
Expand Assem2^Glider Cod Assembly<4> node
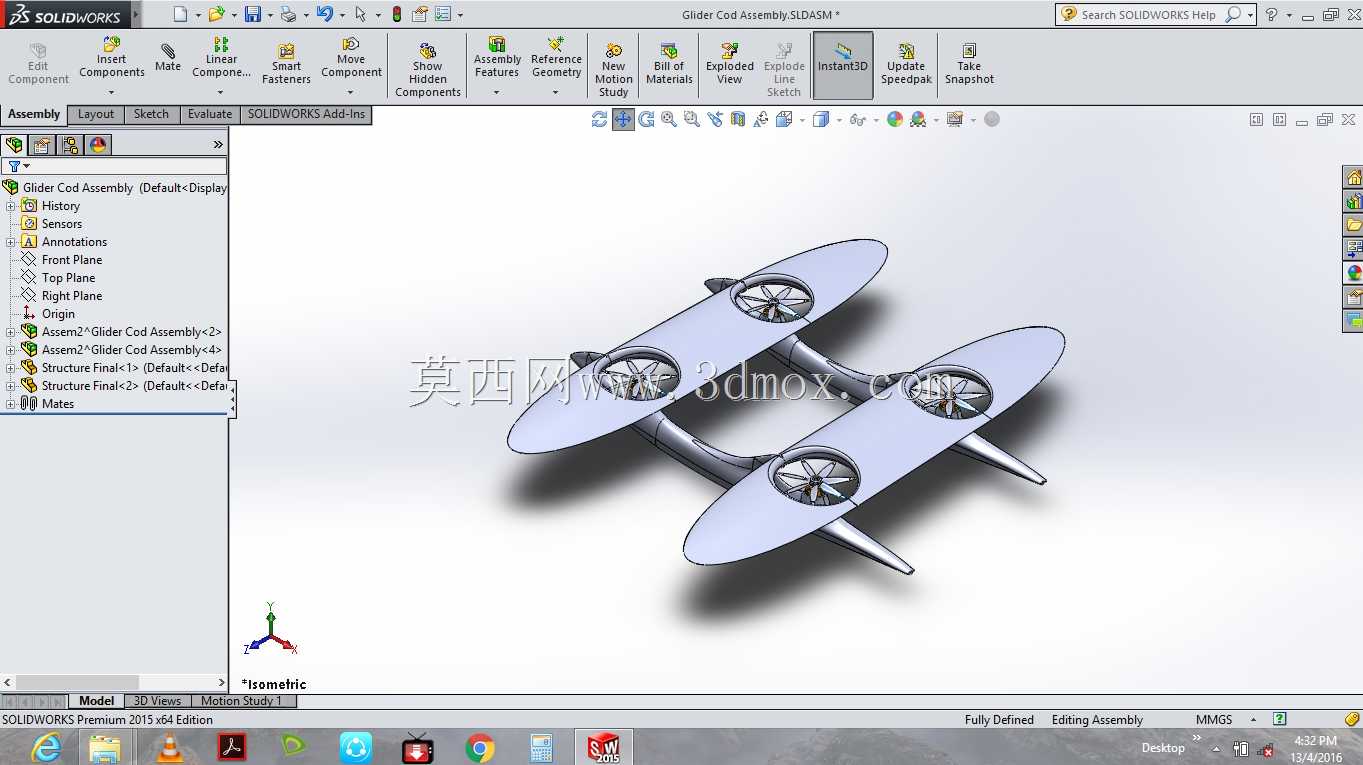point(11,350)
